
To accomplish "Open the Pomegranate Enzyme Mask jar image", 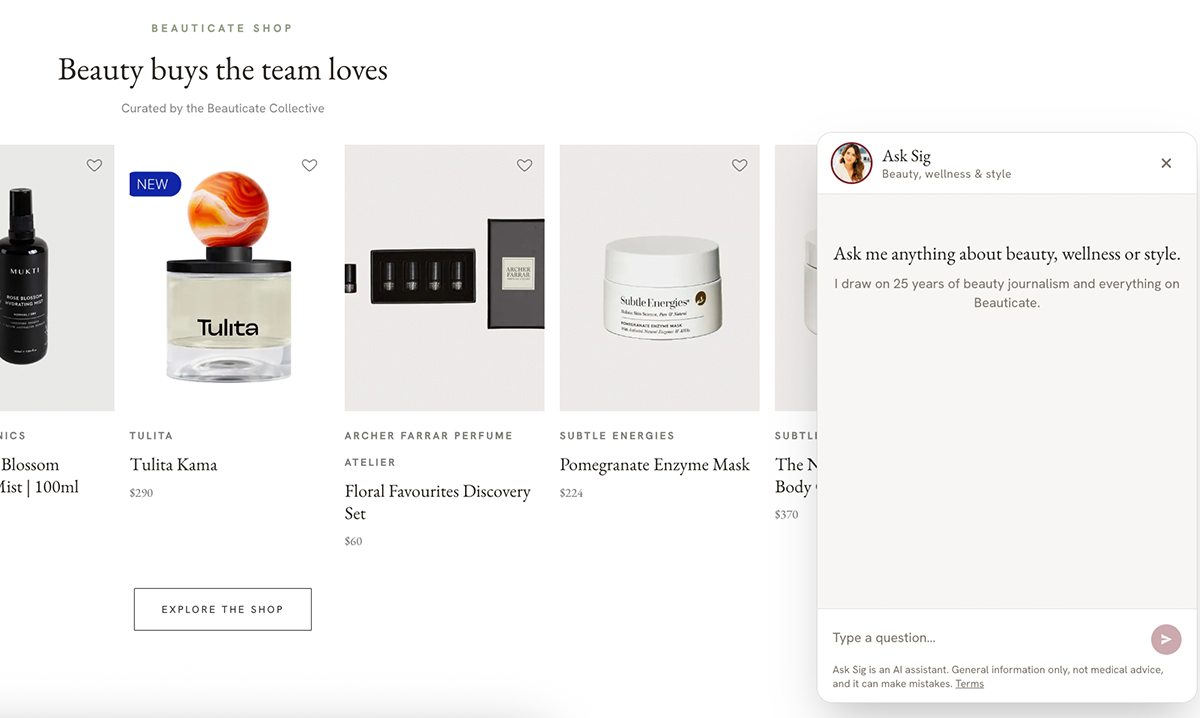I will 659,278.
